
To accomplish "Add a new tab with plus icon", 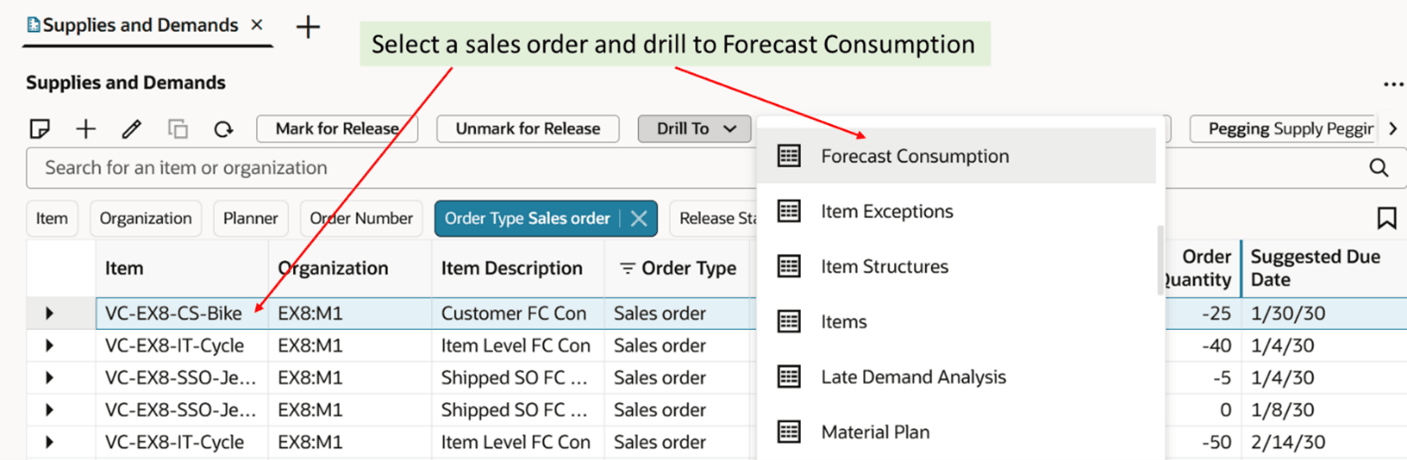I will click(x=308, y=27).
